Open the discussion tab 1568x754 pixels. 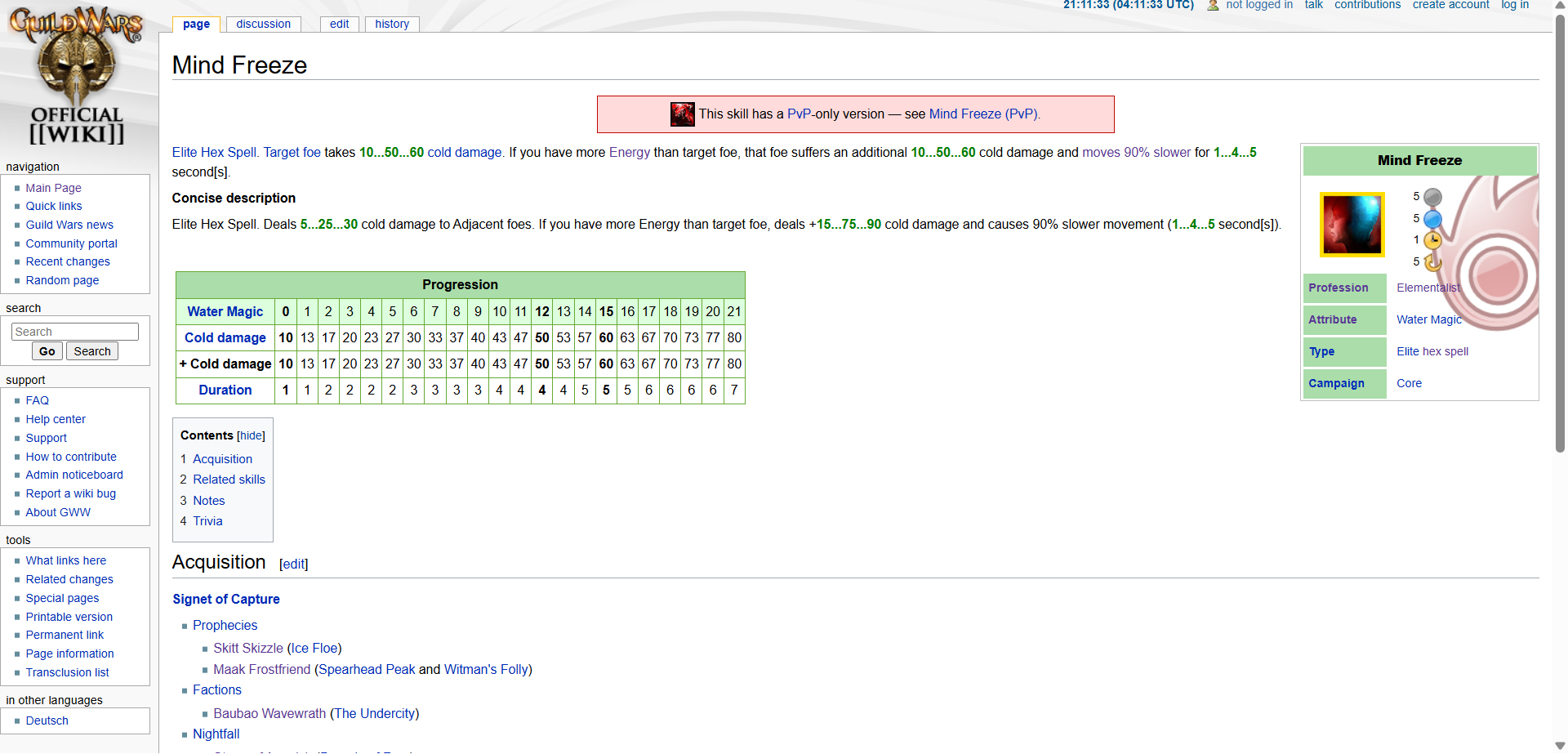[263, 24]
